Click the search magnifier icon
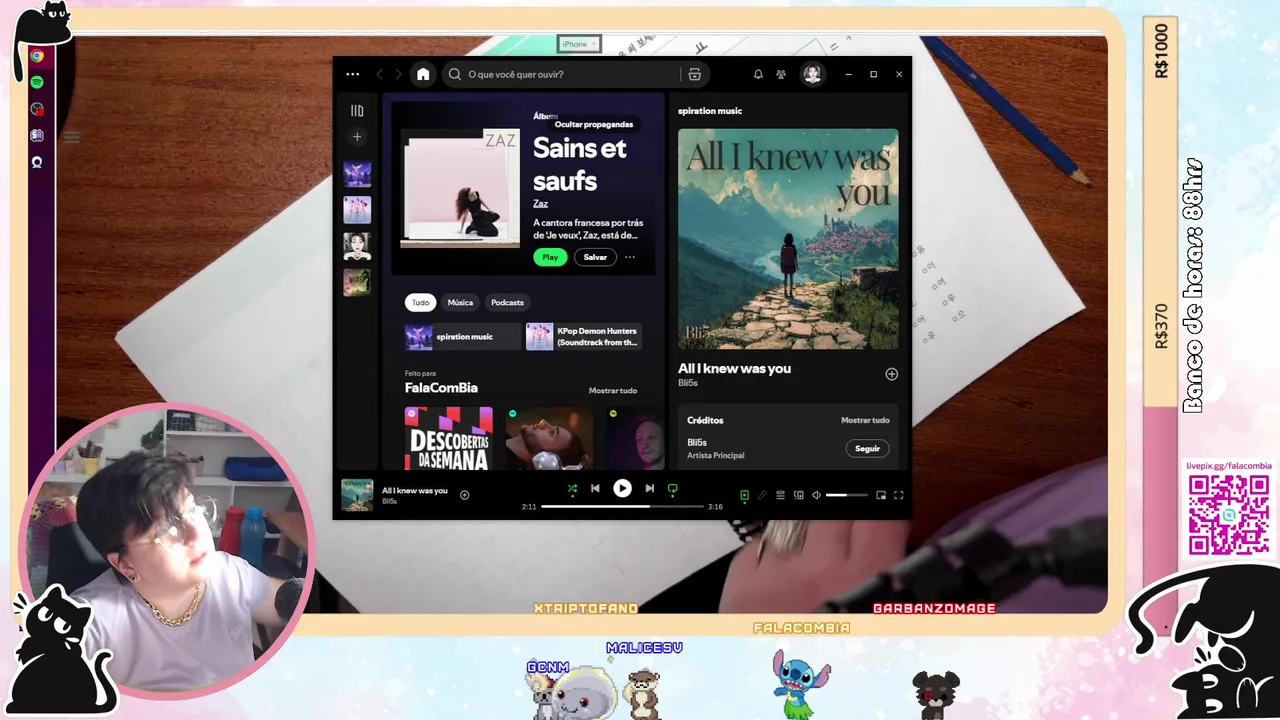Screen dimensions: 1280x720 point(455,74)
